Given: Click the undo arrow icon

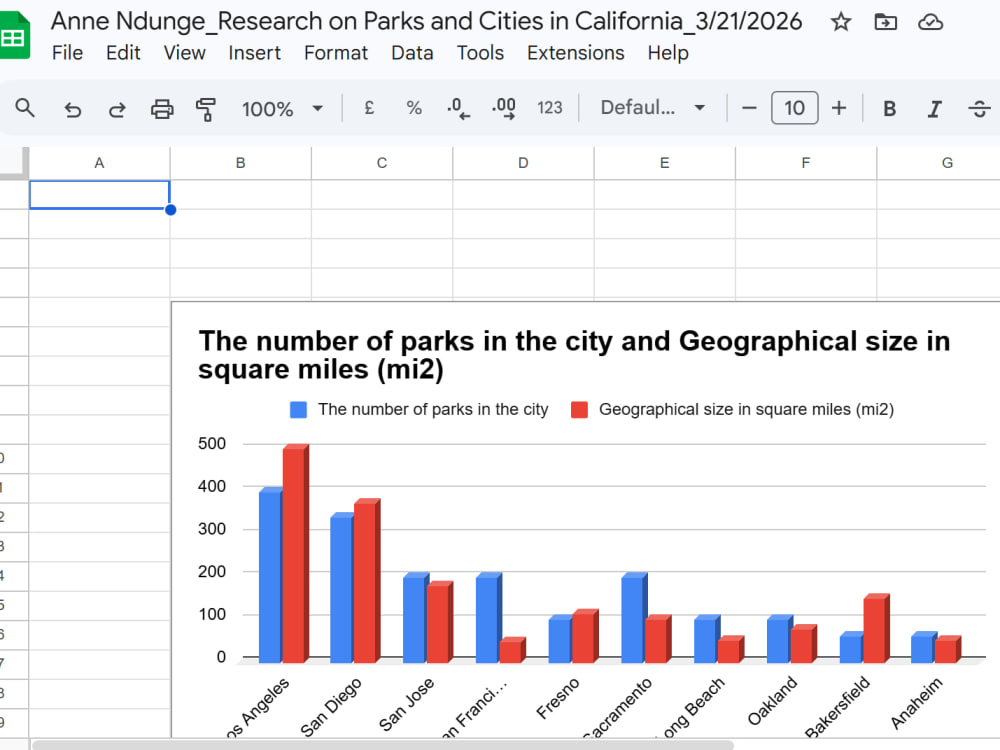Looking at the screenshot, I should click(73, 109).
